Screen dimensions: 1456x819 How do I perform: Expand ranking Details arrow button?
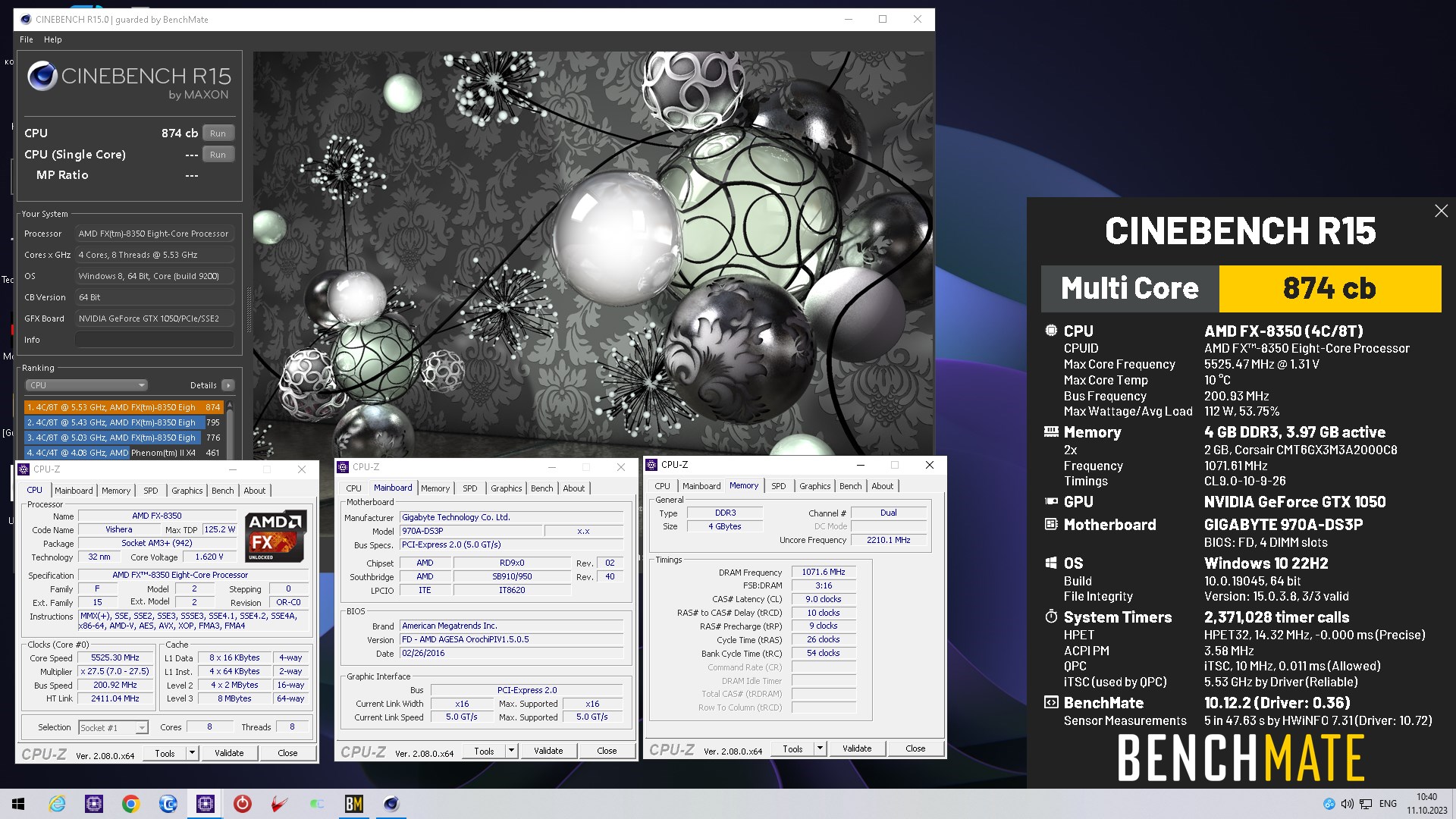pos(228,385)
